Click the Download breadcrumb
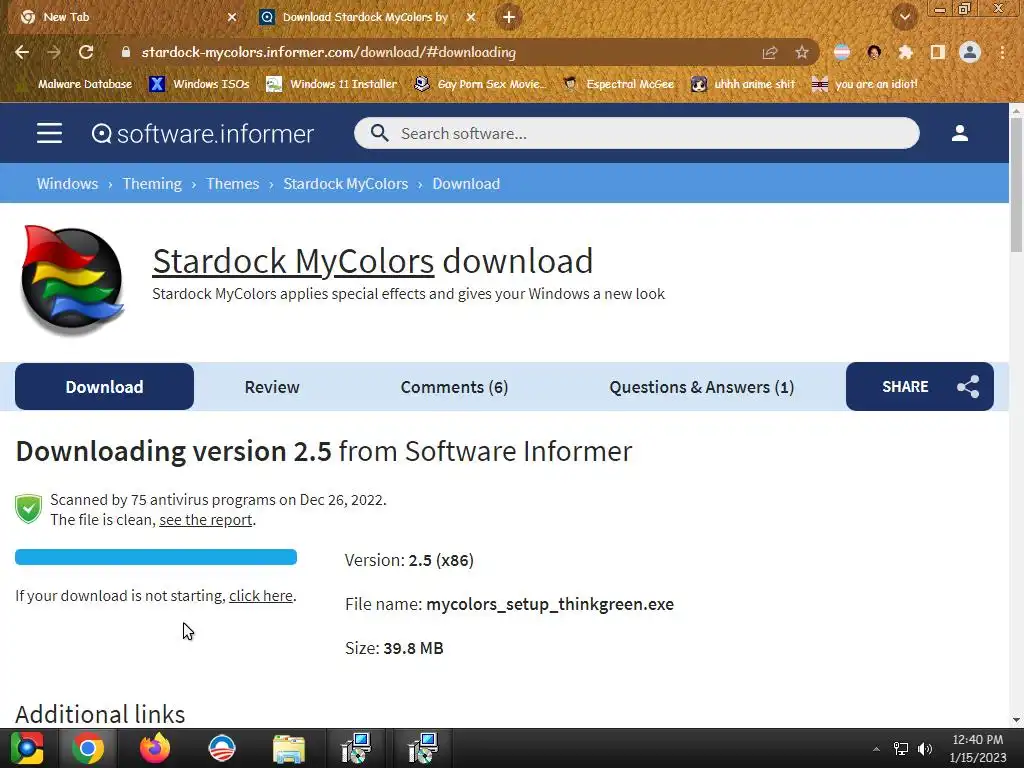This screenshot has width=1024, height=768. pos(466,184)
